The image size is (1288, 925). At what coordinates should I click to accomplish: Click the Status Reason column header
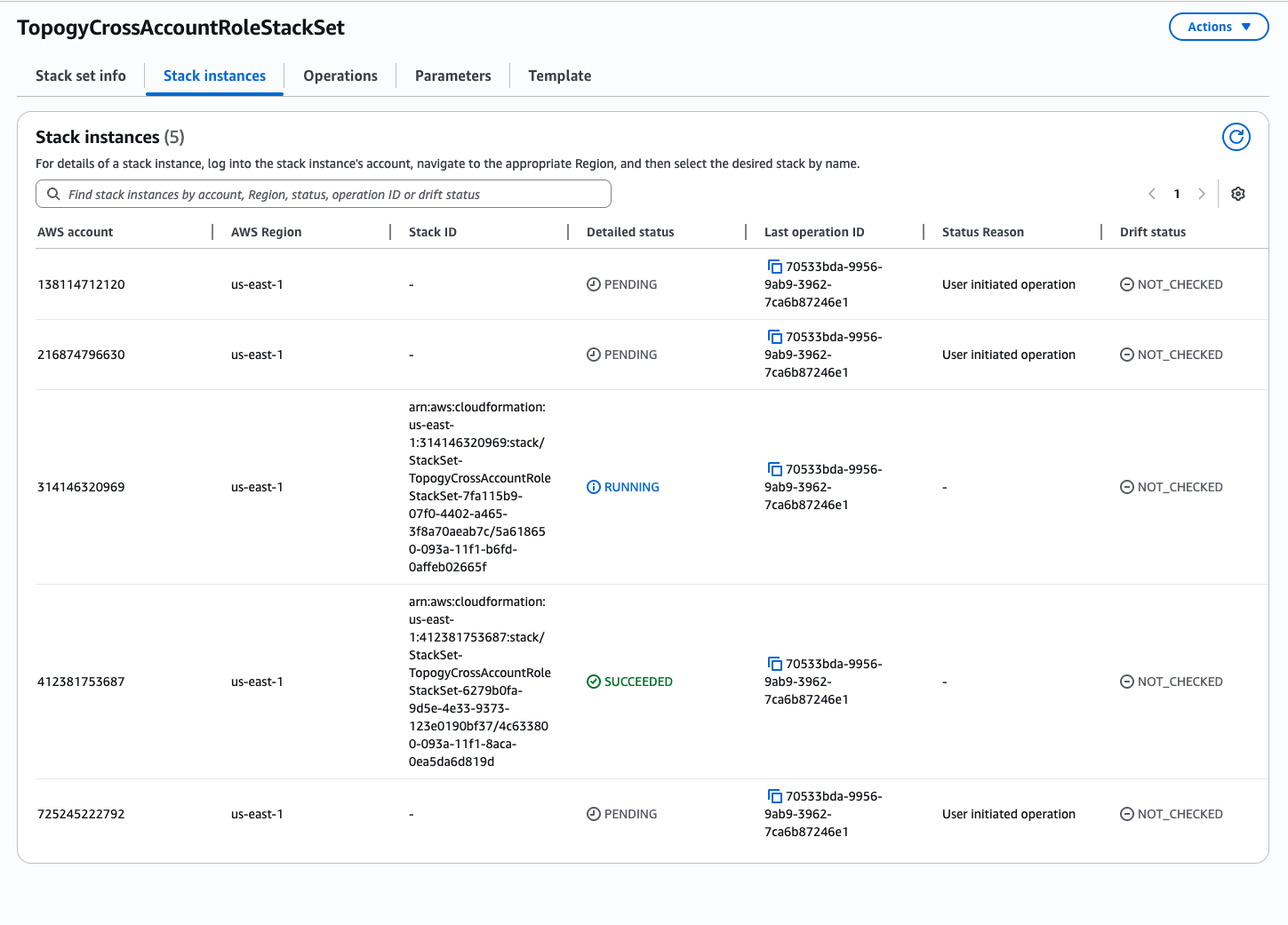pos(983,232)
